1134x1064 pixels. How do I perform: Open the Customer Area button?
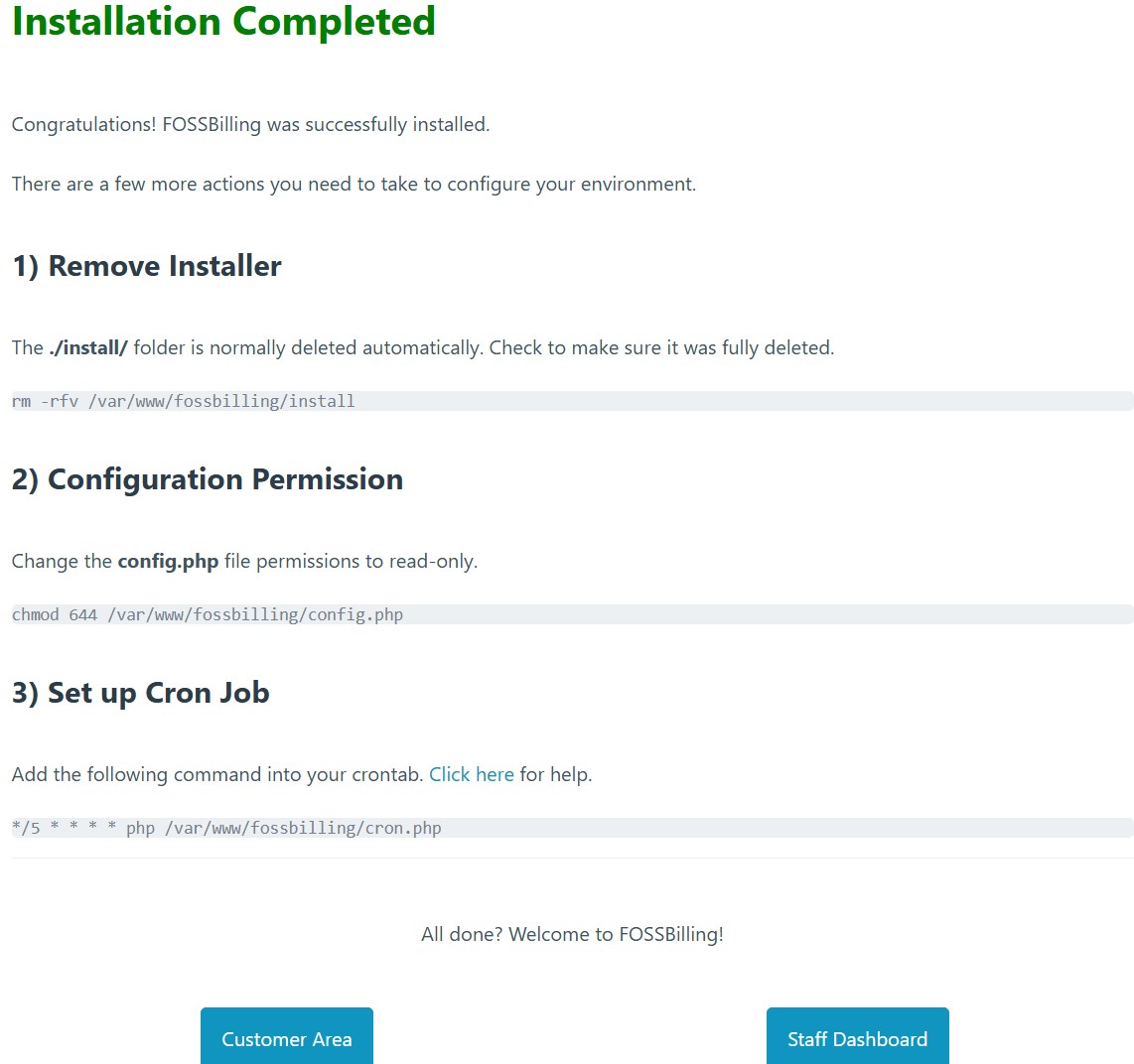(286, 1036)
